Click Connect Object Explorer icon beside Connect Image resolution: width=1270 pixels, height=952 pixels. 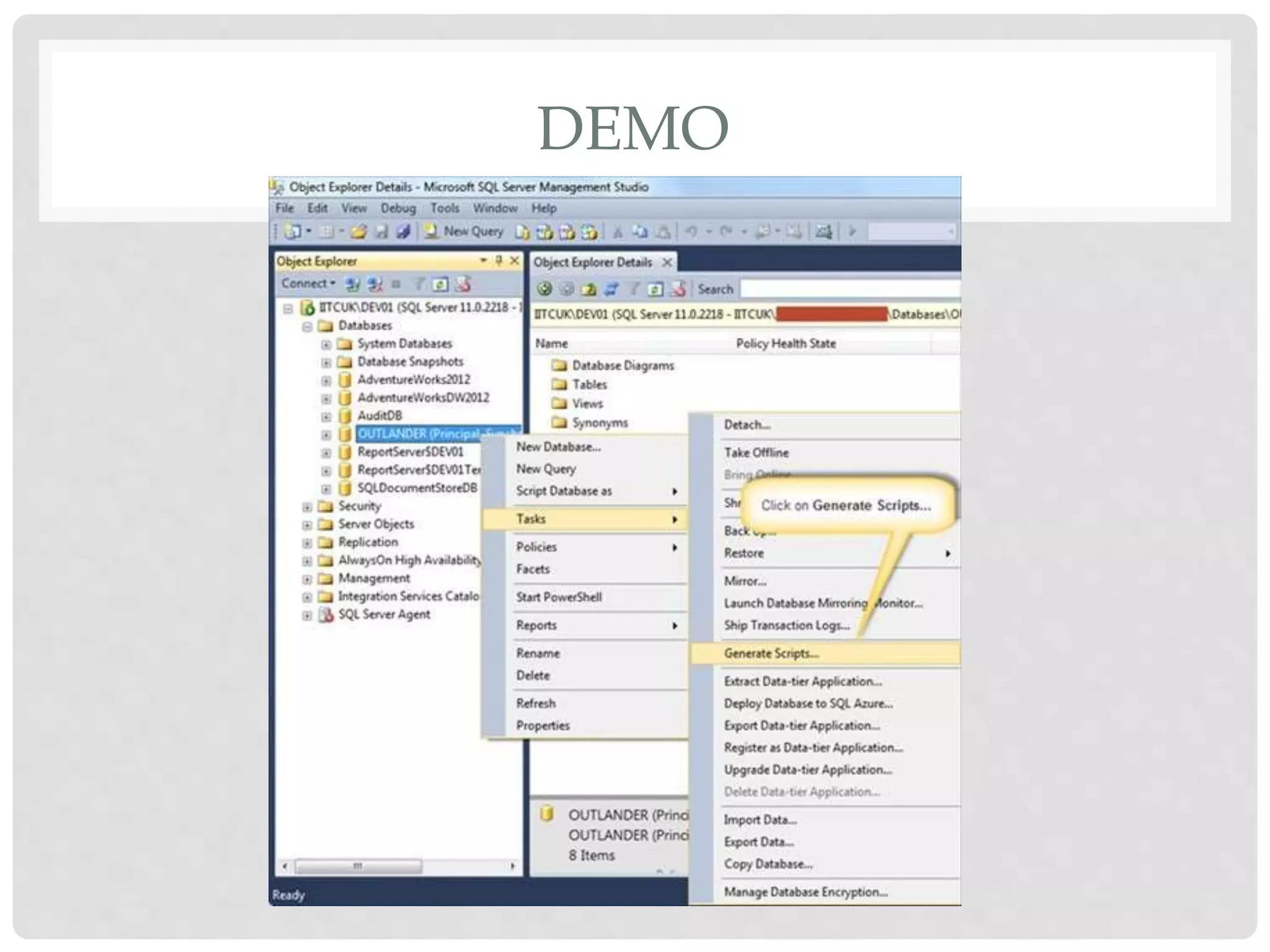coord(353,284)
